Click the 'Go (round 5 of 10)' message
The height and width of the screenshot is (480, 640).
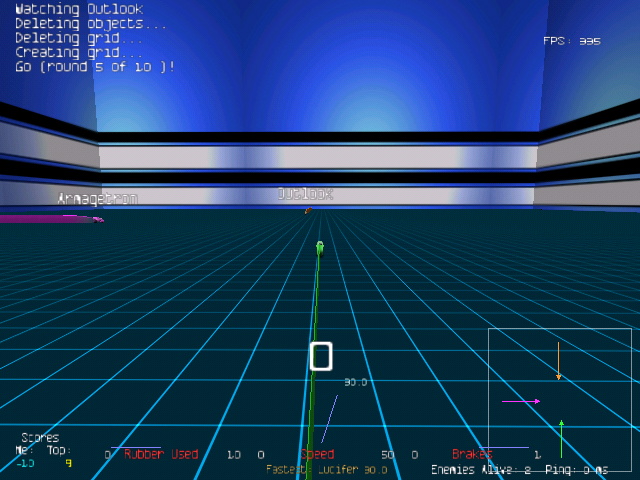[95, 66]
